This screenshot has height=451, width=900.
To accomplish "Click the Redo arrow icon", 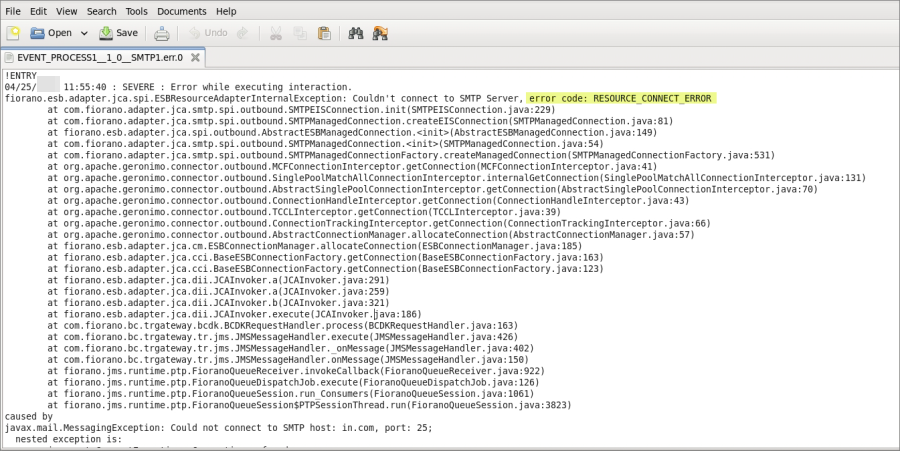I will click(242, 33).
